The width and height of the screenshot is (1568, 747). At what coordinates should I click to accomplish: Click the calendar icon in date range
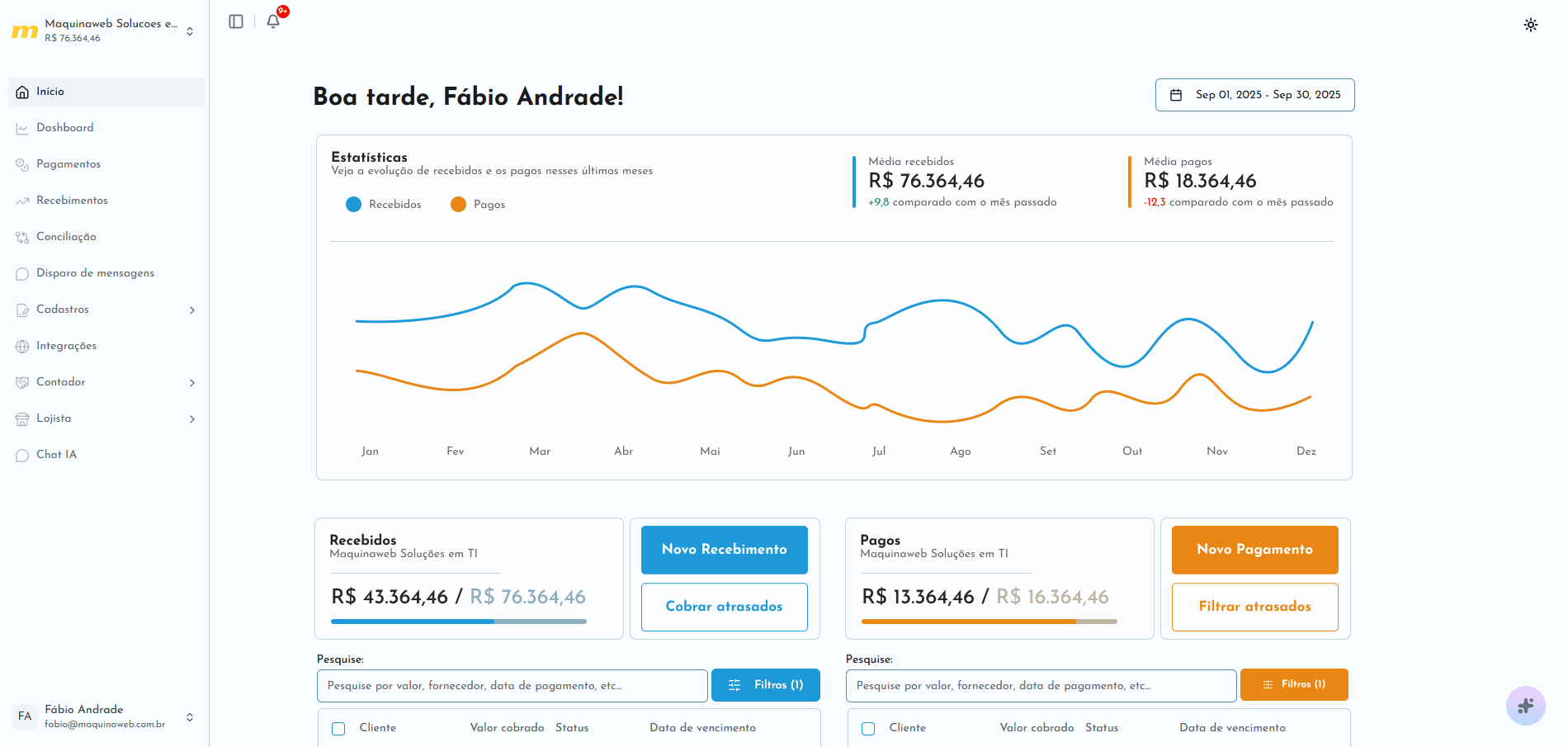point(1176,95)
